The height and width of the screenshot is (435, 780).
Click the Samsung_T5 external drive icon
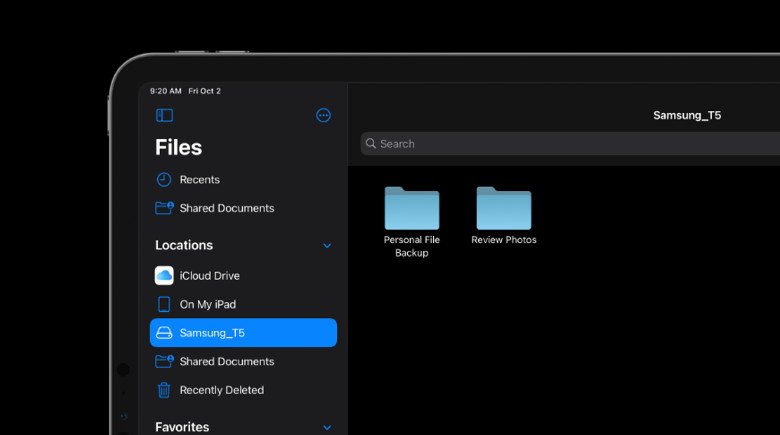coord(164,333)
